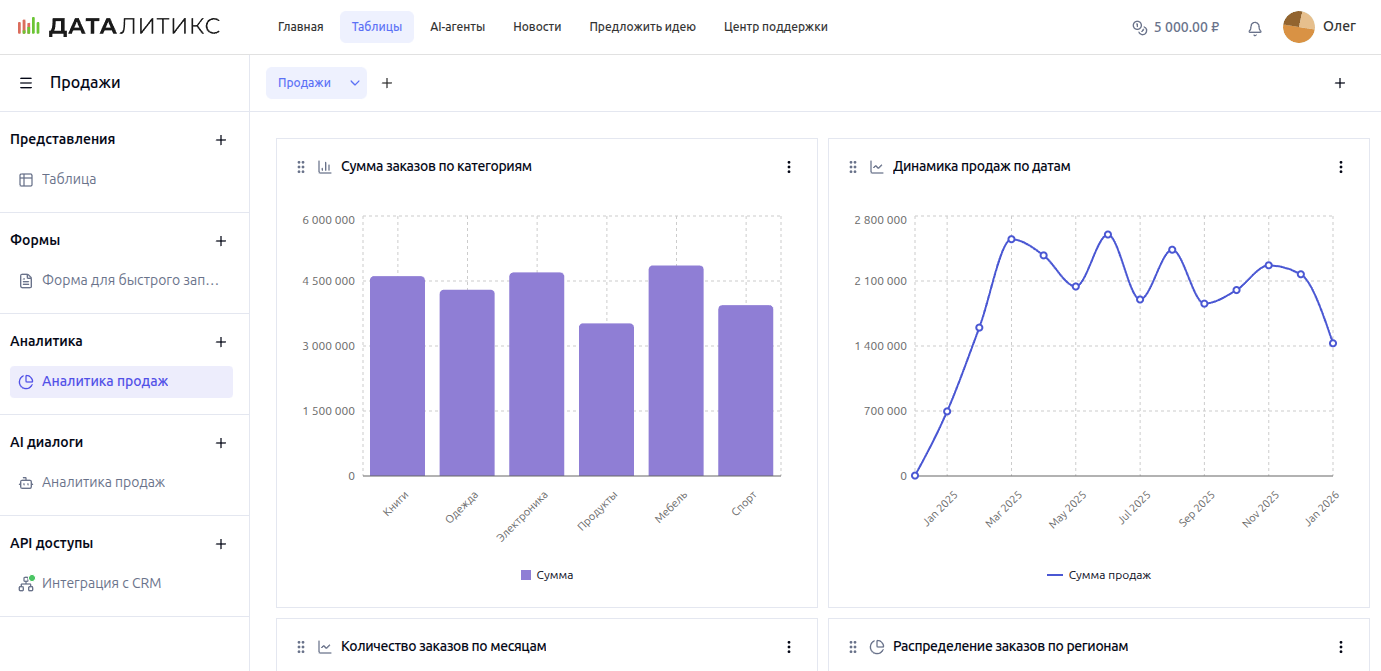Add API access with plus icon
The height and width of the screenshot is (671, 1381).
[221, 544]
